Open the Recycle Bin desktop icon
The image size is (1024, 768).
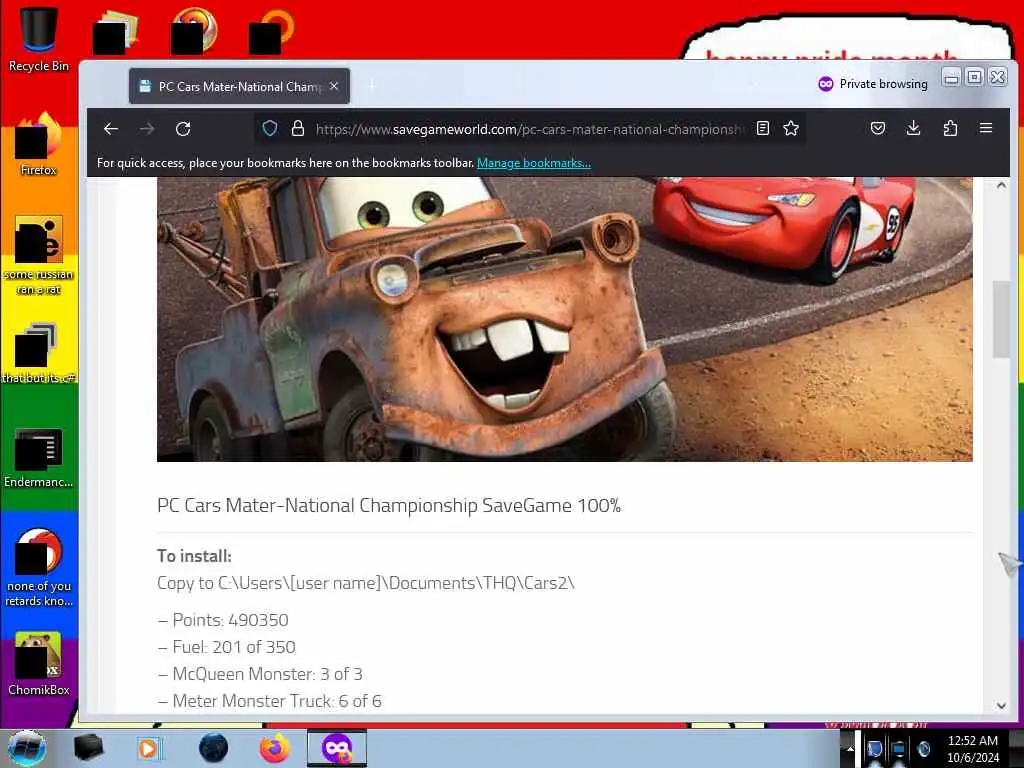tap(39, 39)
